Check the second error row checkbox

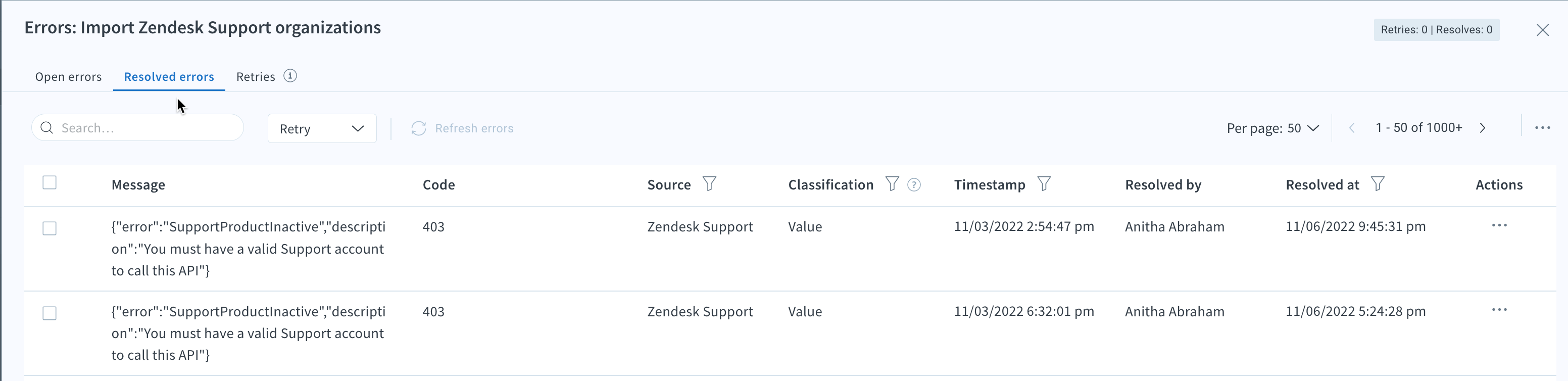click(50, 313)
